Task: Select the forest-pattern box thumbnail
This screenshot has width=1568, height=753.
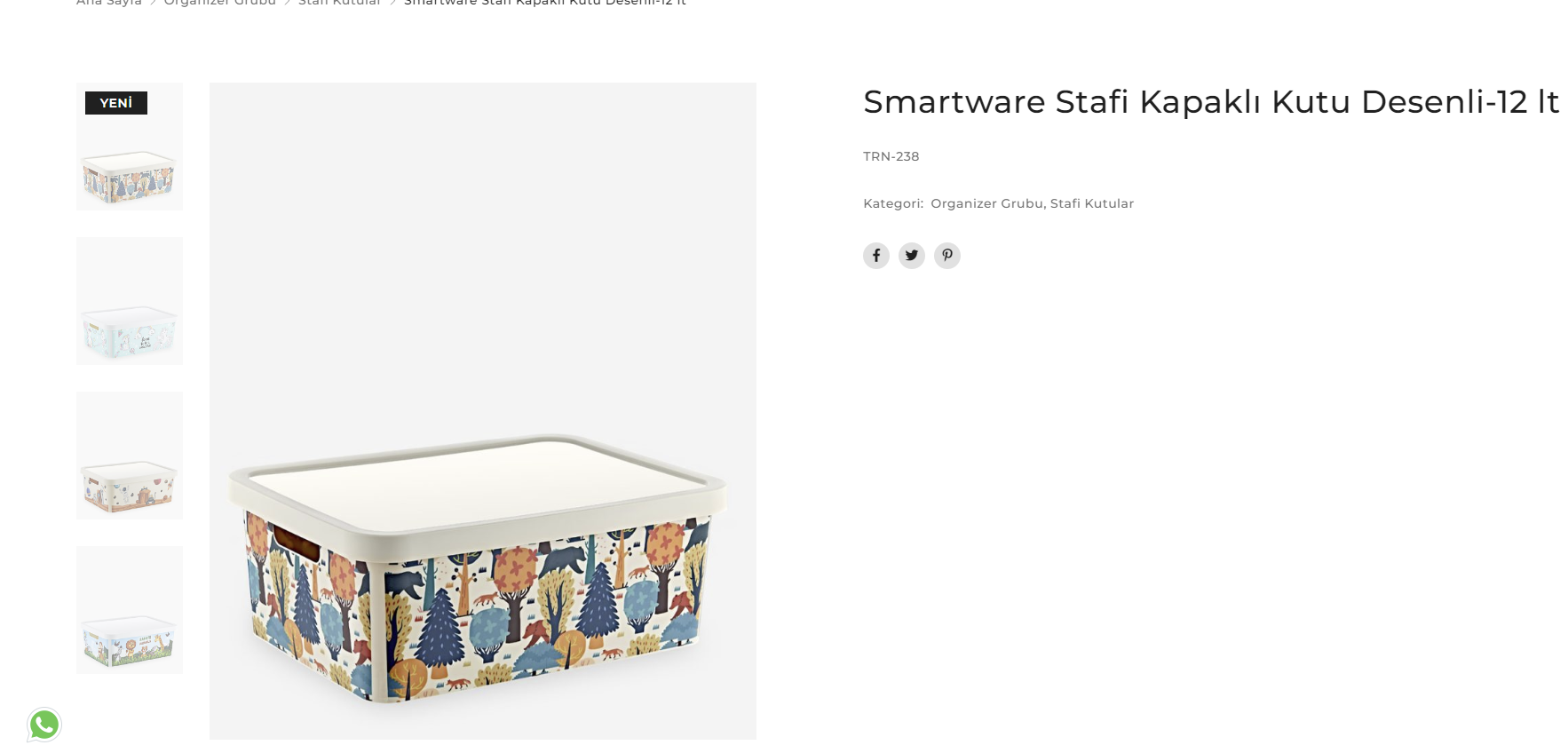Action: click(x=130, y=174)
